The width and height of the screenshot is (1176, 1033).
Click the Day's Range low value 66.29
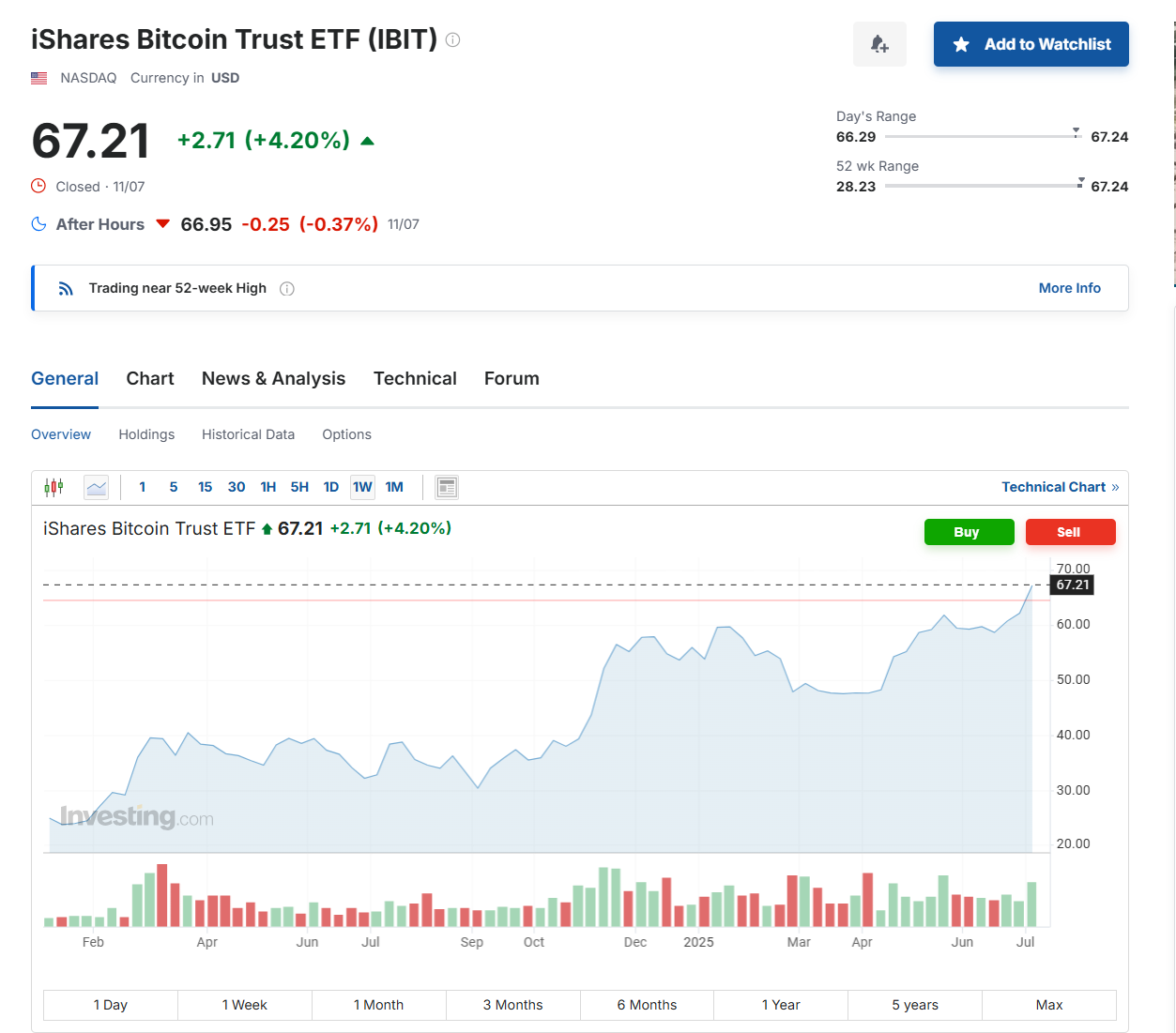click(856, 136)
